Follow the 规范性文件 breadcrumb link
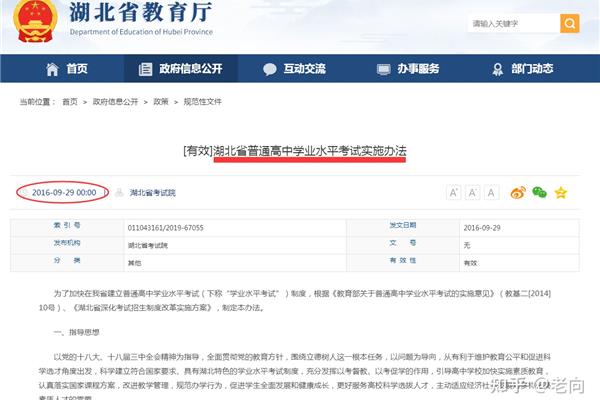The height and width of the screenshot is (400, 600). (x=202, y=102)
